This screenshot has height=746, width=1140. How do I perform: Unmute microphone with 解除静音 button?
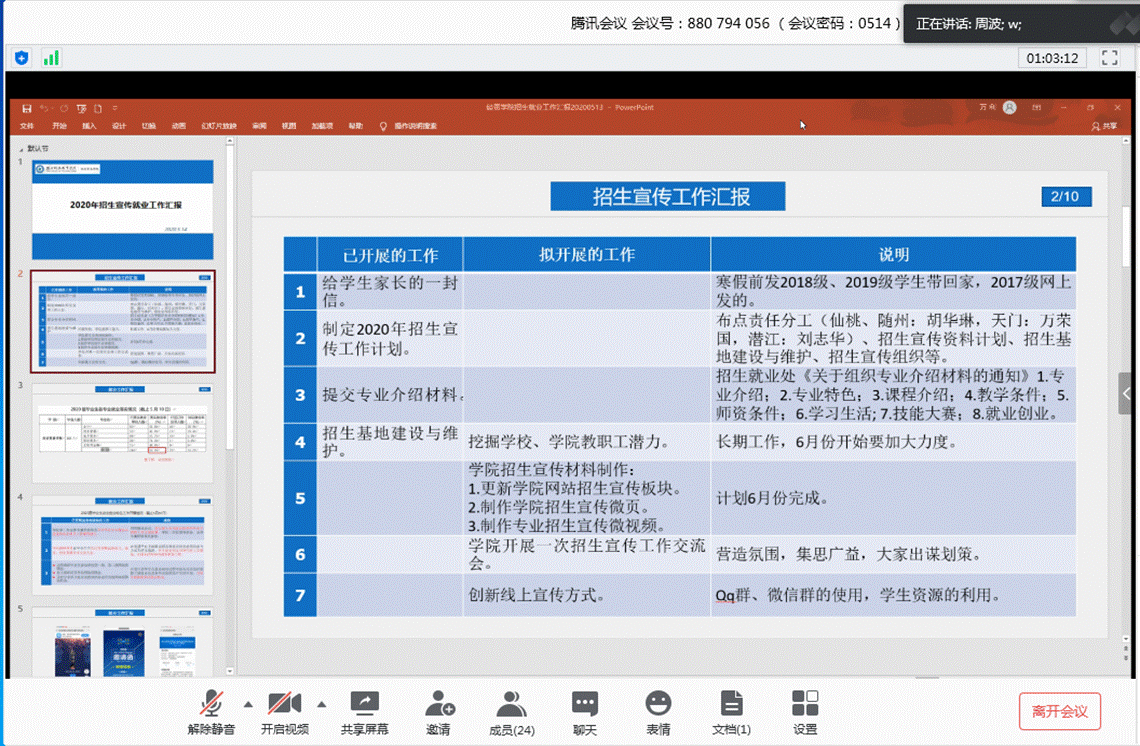tap(212, 712)
